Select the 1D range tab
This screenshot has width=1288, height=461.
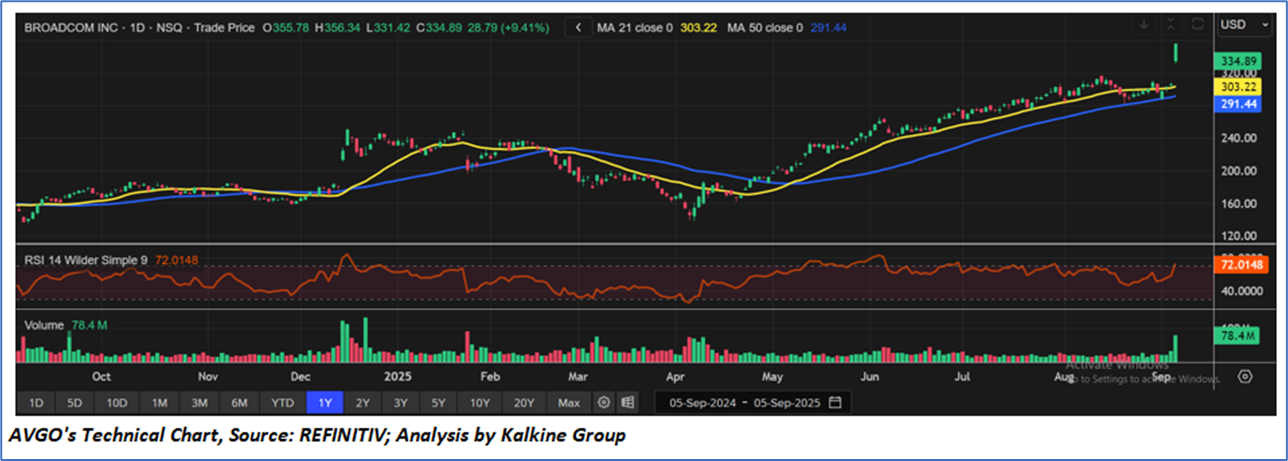35,402
